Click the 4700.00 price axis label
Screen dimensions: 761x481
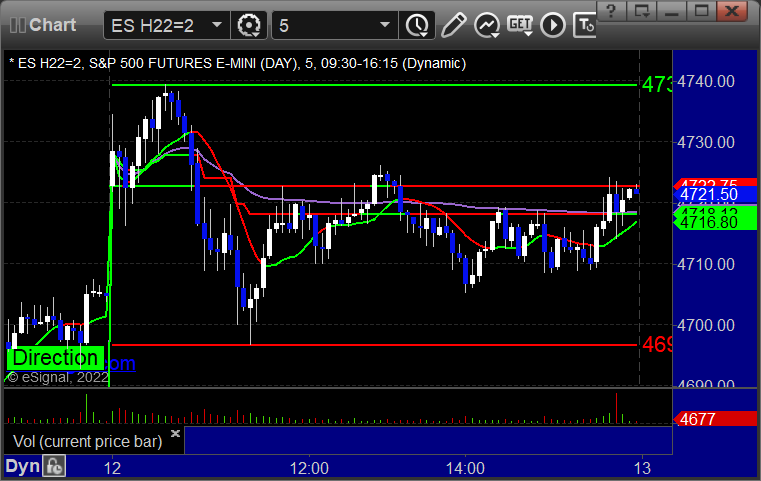pyautogui.click(x=706, y=325)
